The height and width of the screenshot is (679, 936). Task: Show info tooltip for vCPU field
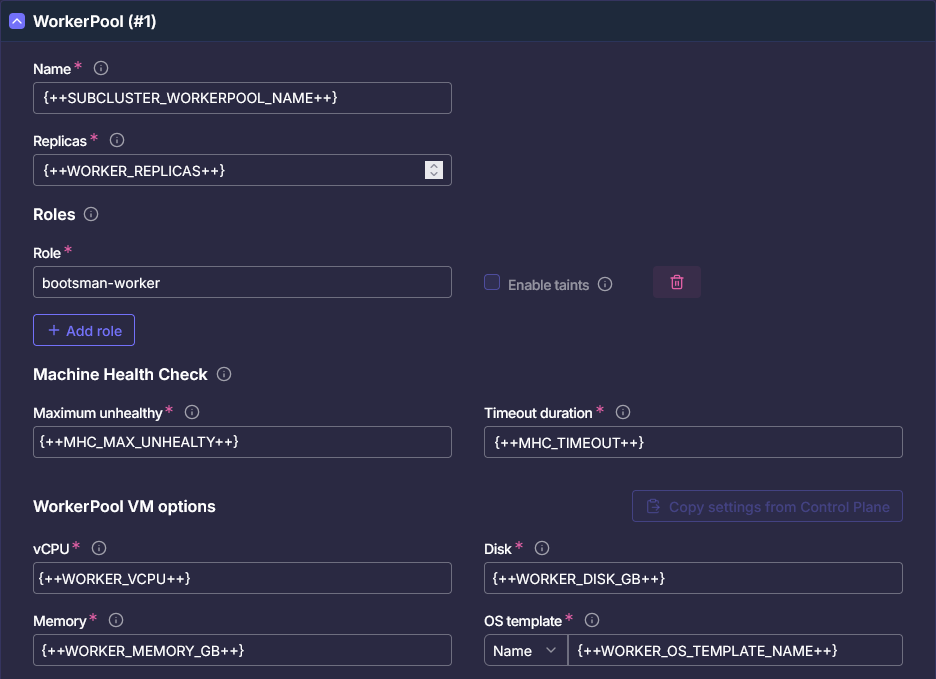(x=99, y=548)
